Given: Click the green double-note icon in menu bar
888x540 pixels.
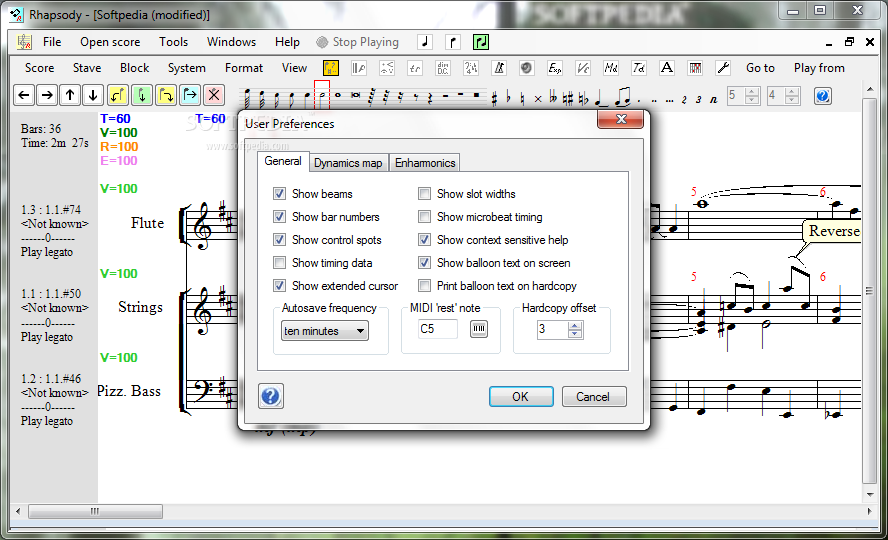Looking at the screenshot, I should point(481,42).
